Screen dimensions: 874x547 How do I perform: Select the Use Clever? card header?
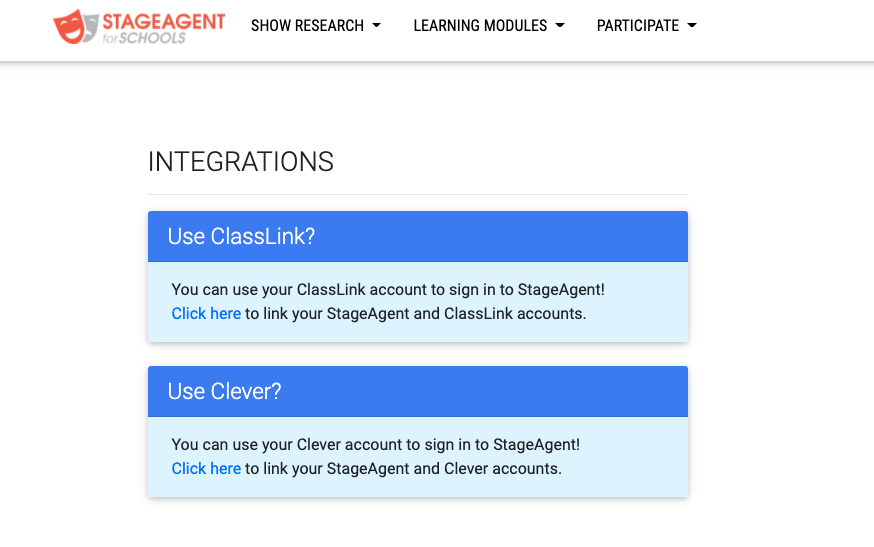(417, 391)
